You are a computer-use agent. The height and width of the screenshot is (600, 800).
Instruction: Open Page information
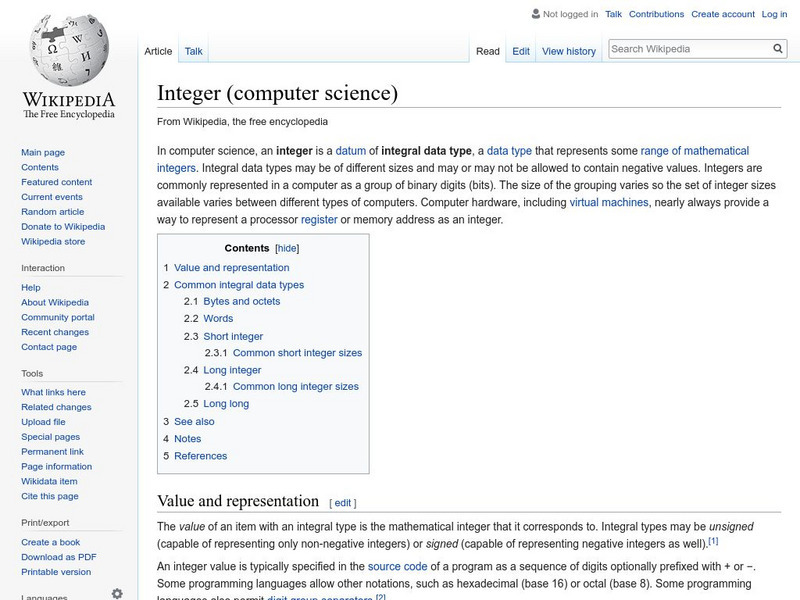[57, 466]
